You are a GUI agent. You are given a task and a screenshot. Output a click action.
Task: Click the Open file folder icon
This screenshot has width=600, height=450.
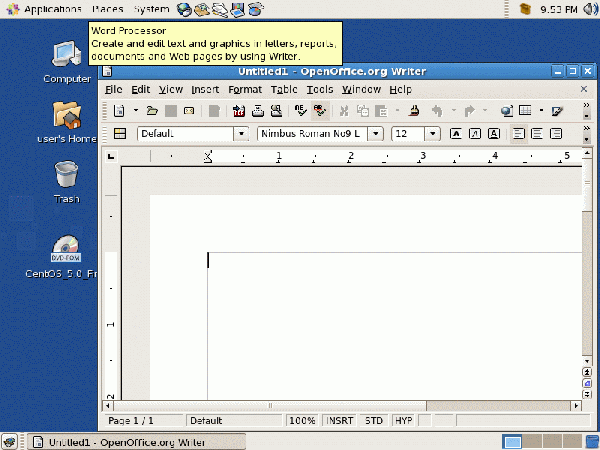[x=152, y=111]
